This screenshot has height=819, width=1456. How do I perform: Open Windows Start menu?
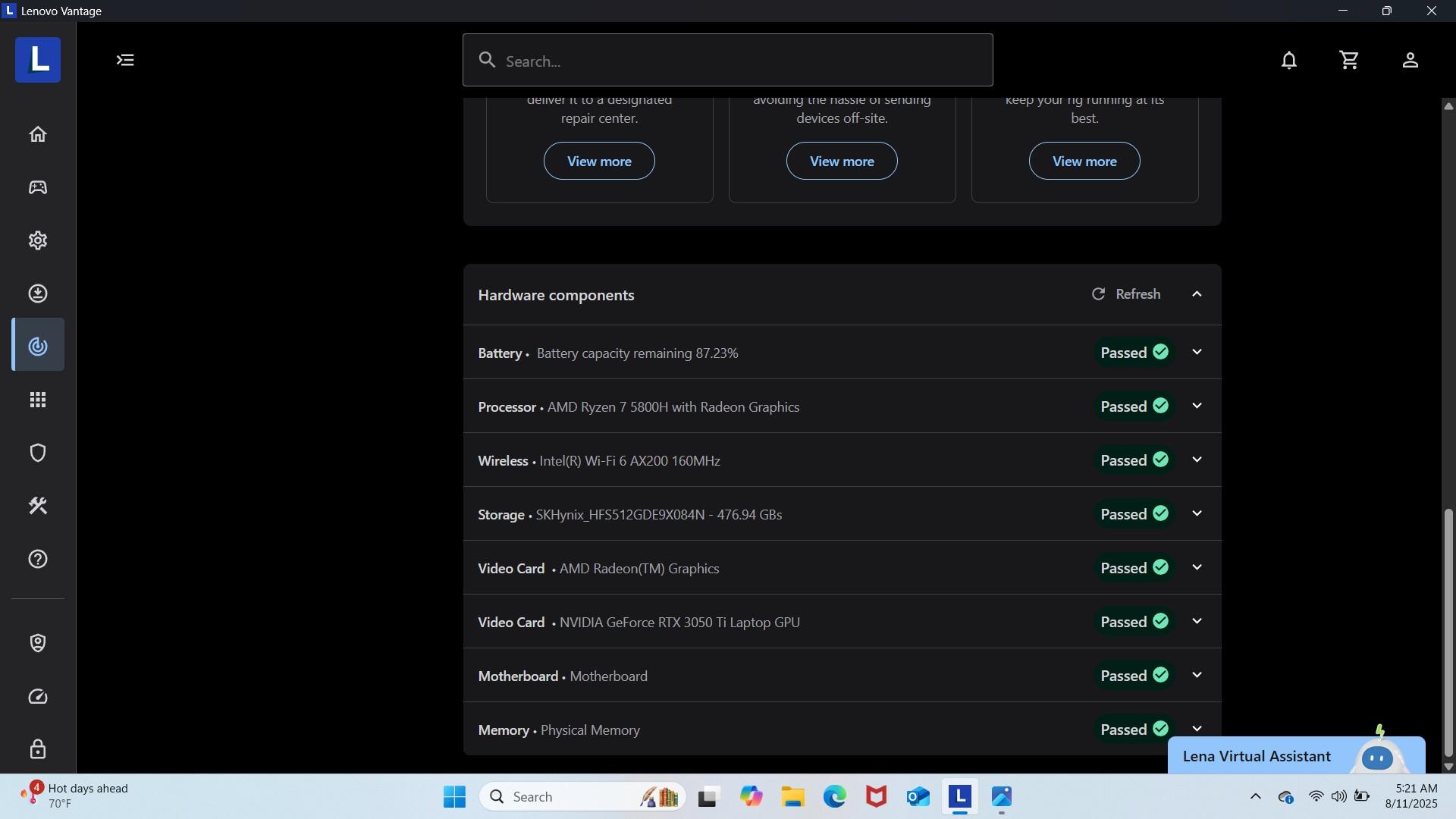point(454,797)
